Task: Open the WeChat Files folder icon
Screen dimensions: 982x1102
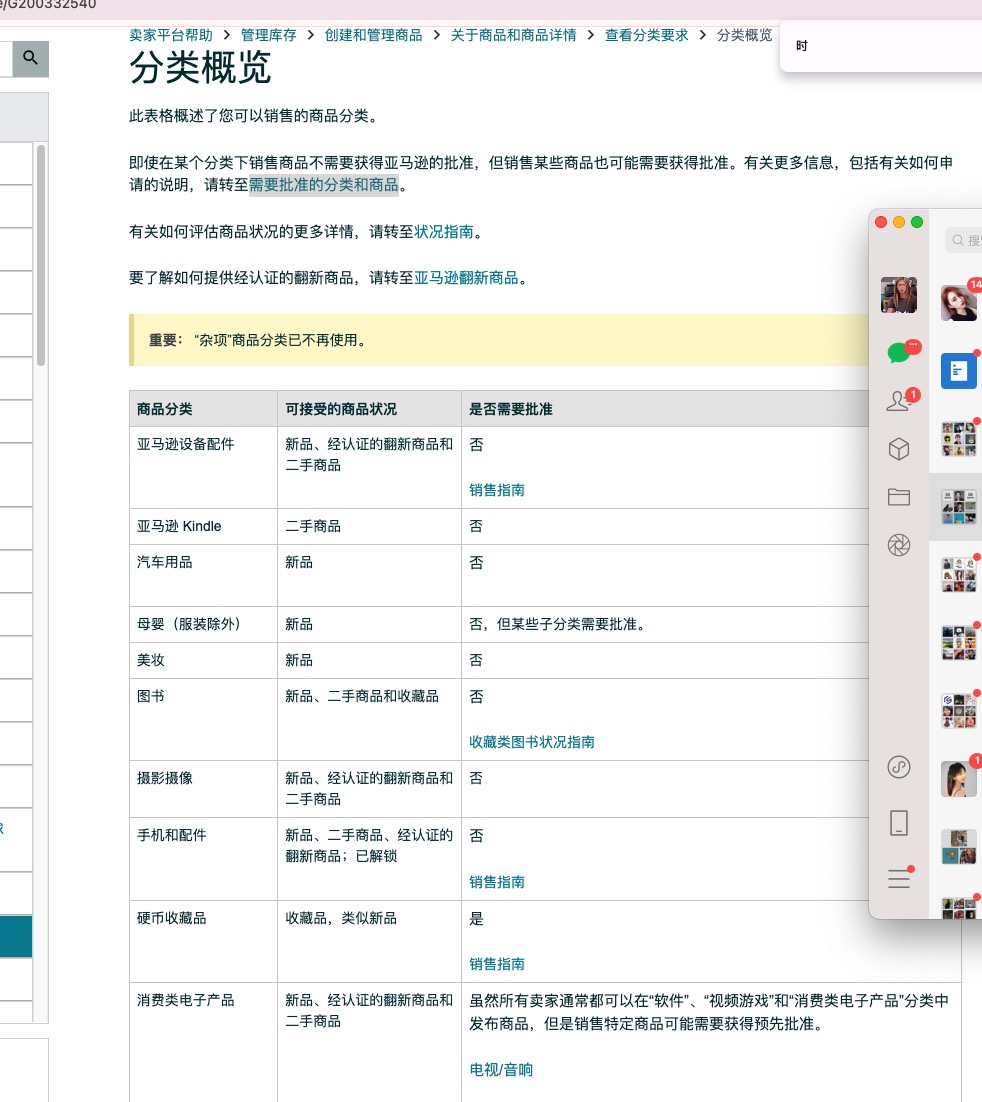Action: tap(899, 497)
